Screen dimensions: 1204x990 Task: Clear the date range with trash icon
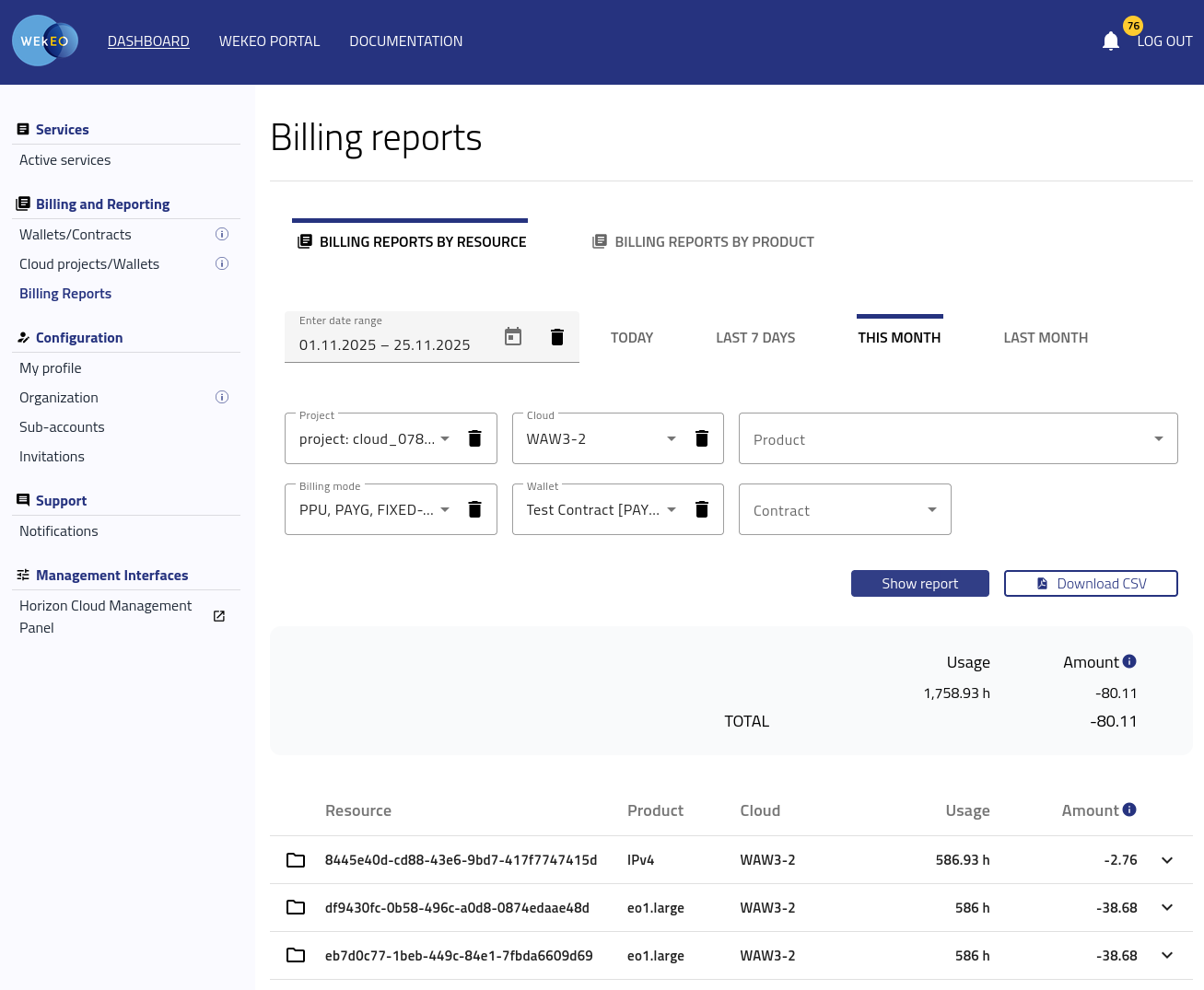556,337
